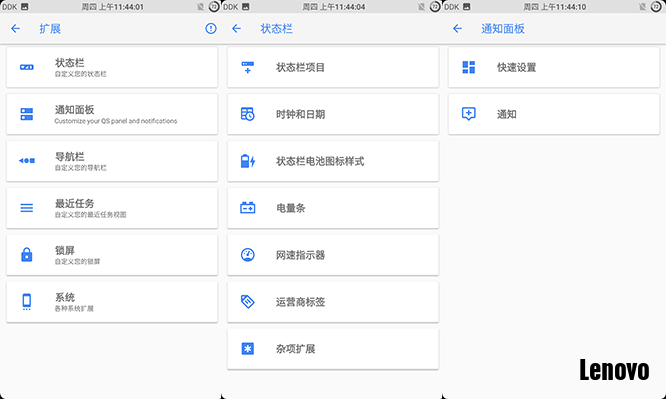Image resolution: width=666 pixels, height=399 pixels.
Task: Tap image notification icon beside first DDK
Action: coord(25,7)
